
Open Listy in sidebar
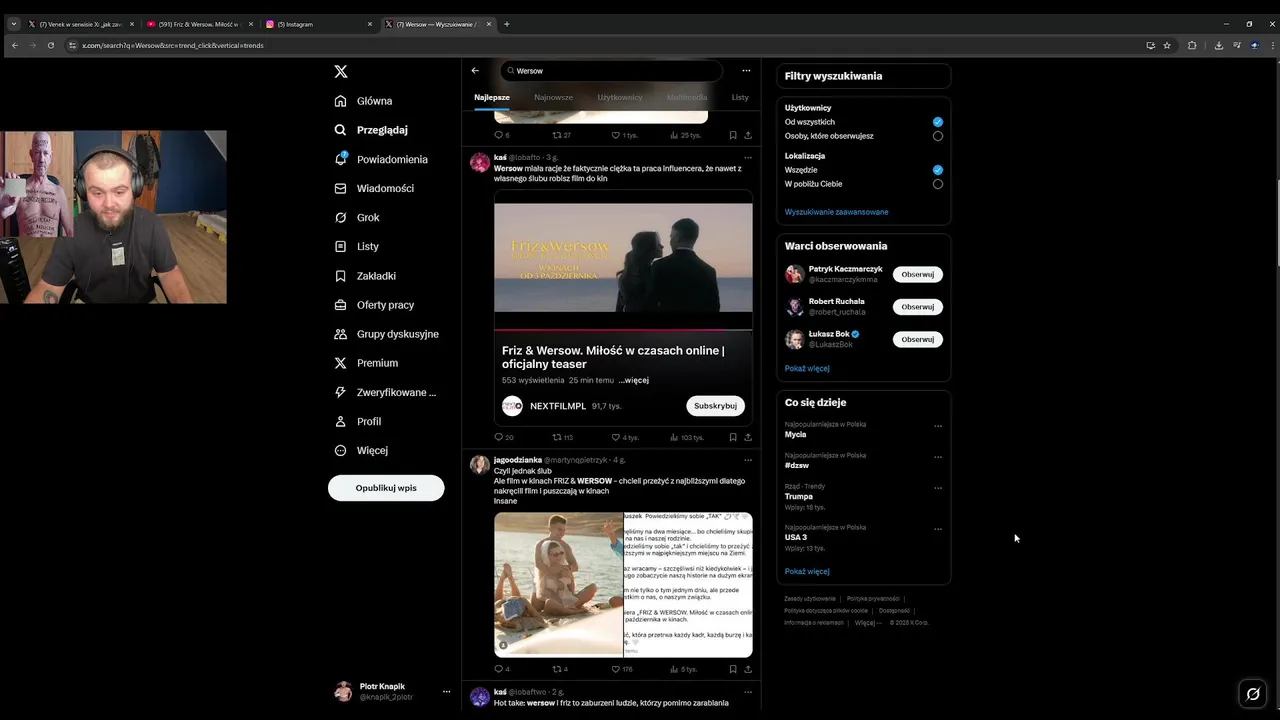357,246
